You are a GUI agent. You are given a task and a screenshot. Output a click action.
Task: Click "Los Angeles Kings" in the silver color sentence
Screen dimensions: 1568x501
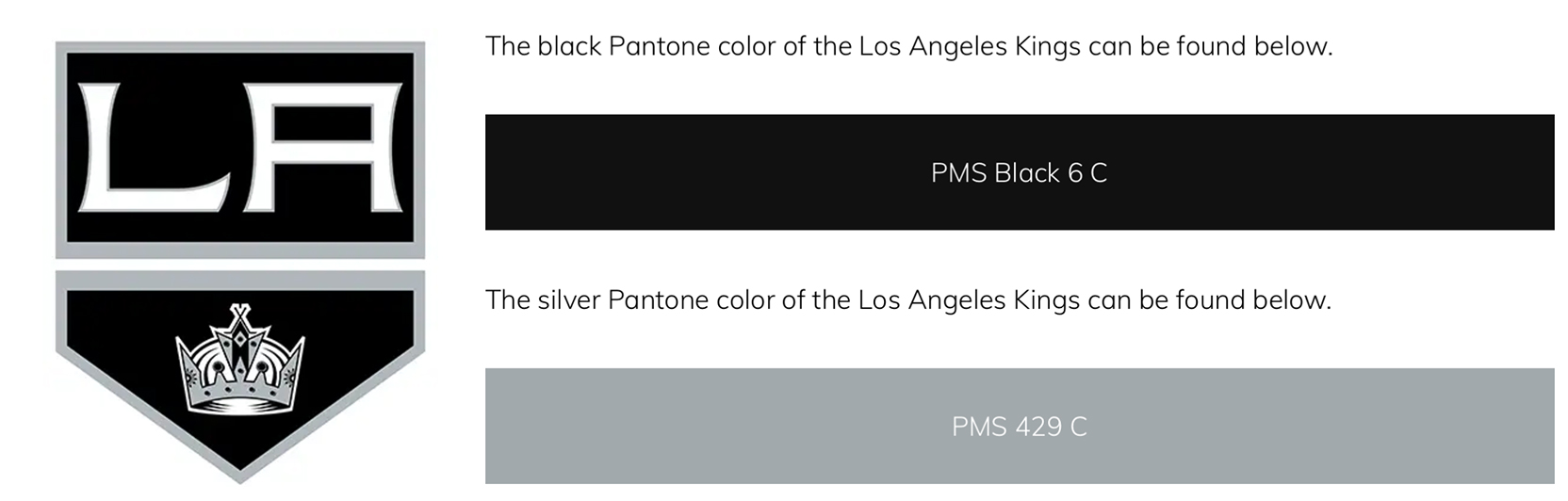(969, 301)
